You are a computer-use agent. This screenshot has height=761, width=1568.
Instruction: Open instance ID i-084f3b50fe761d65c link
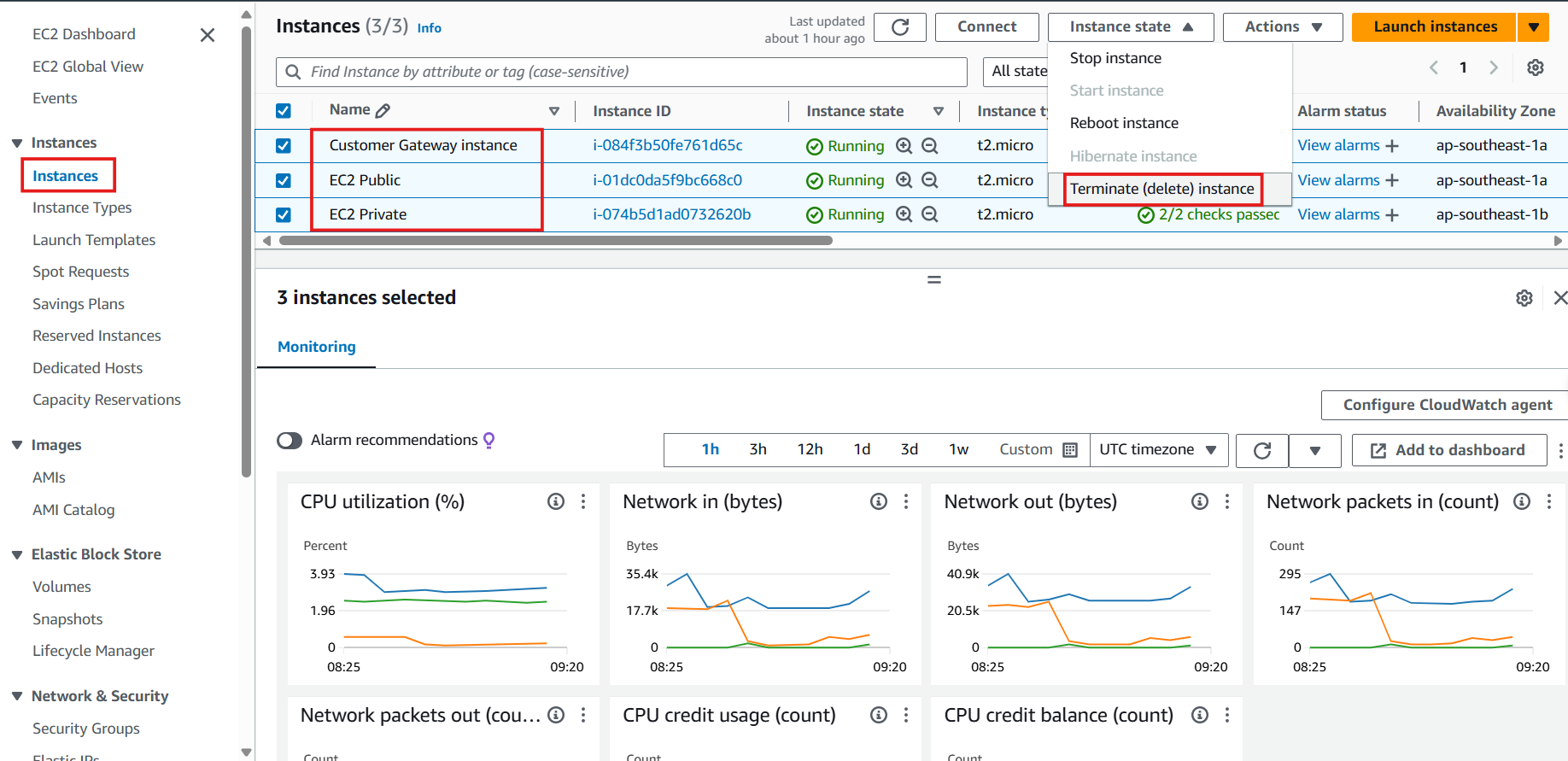coord(668,145)
